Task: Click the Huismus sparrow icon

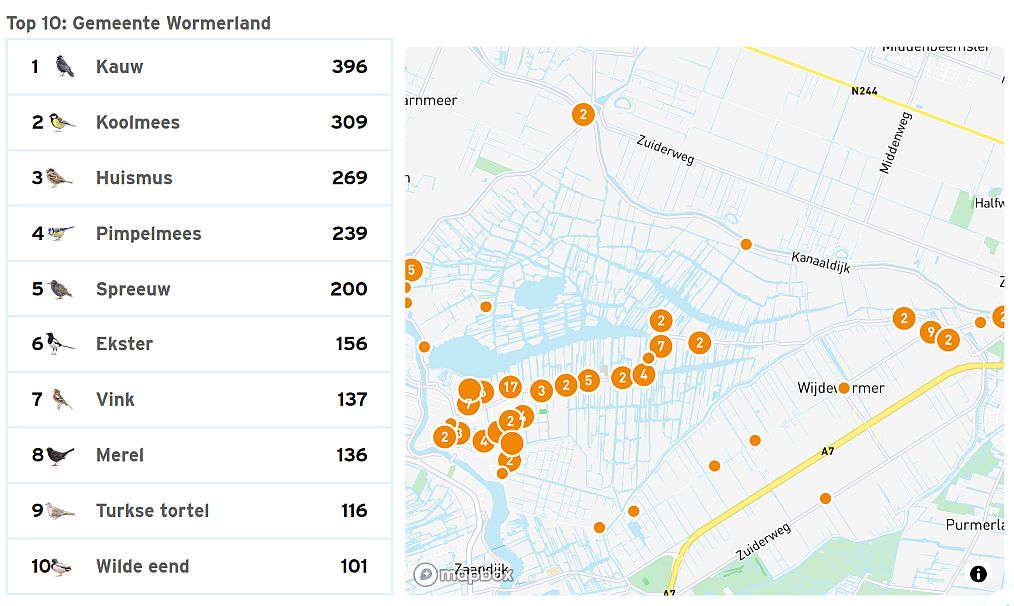Action: 59,178
